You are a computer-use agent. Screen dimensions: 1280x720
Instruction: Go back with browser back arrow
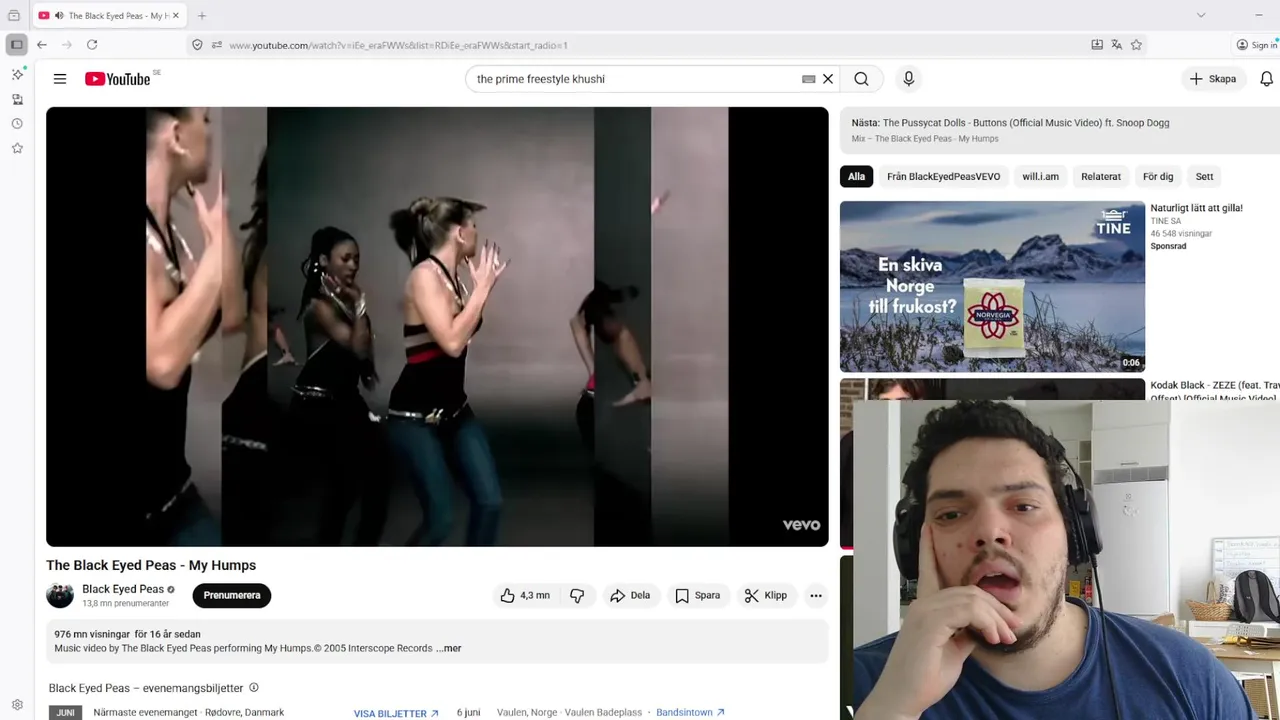pyautogui.click(x=42, y=45)
